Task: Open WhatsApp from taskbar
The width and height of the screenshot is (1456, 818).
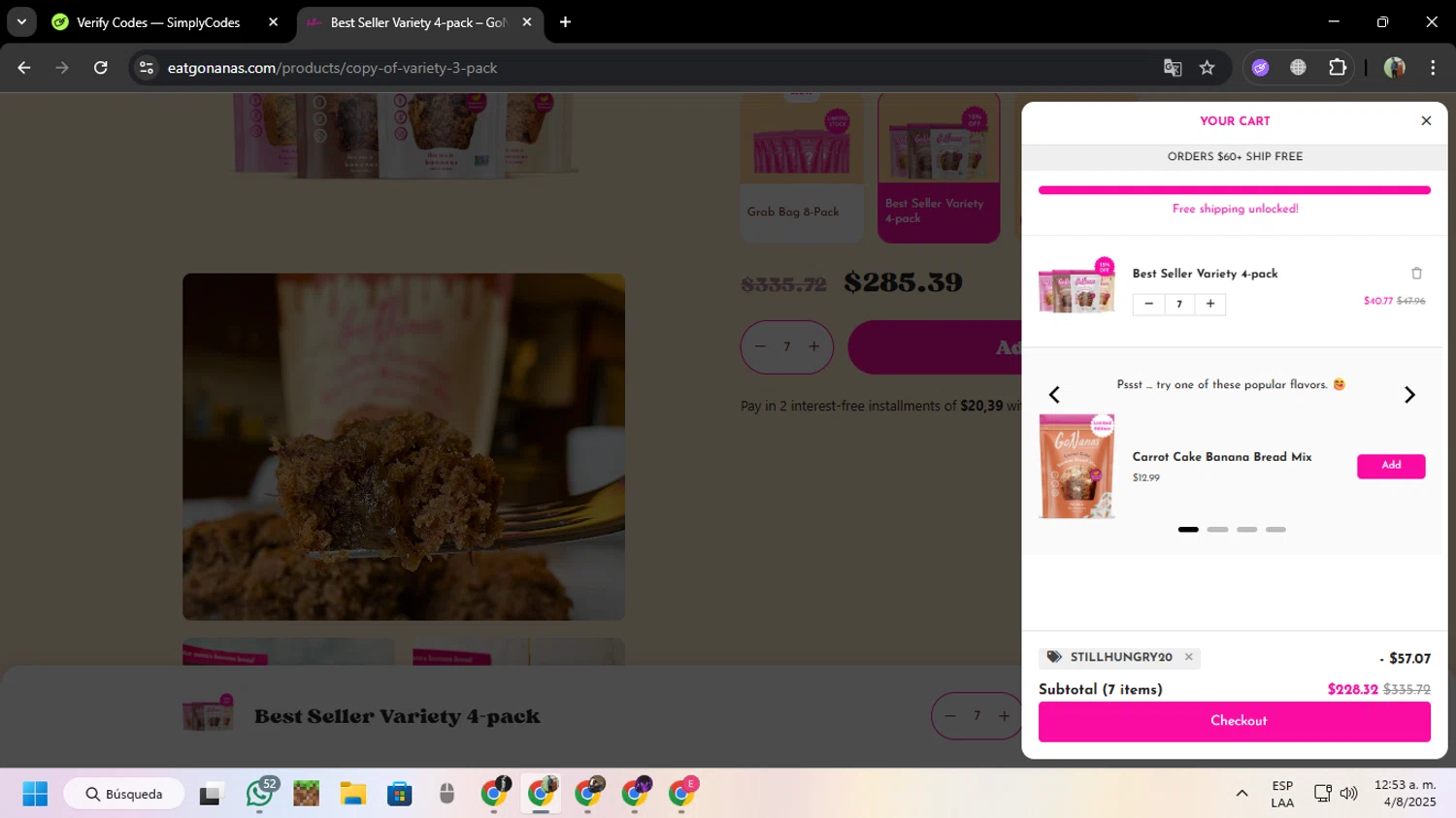Action: tap(260, 794)
